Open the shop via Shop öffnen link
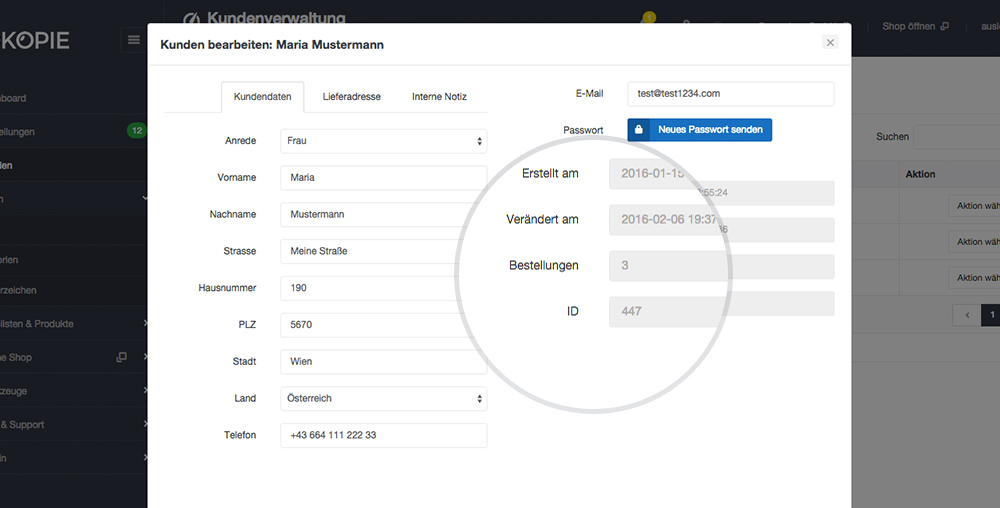This screenshot has width=1000, height=508. (x=908, y=26)
